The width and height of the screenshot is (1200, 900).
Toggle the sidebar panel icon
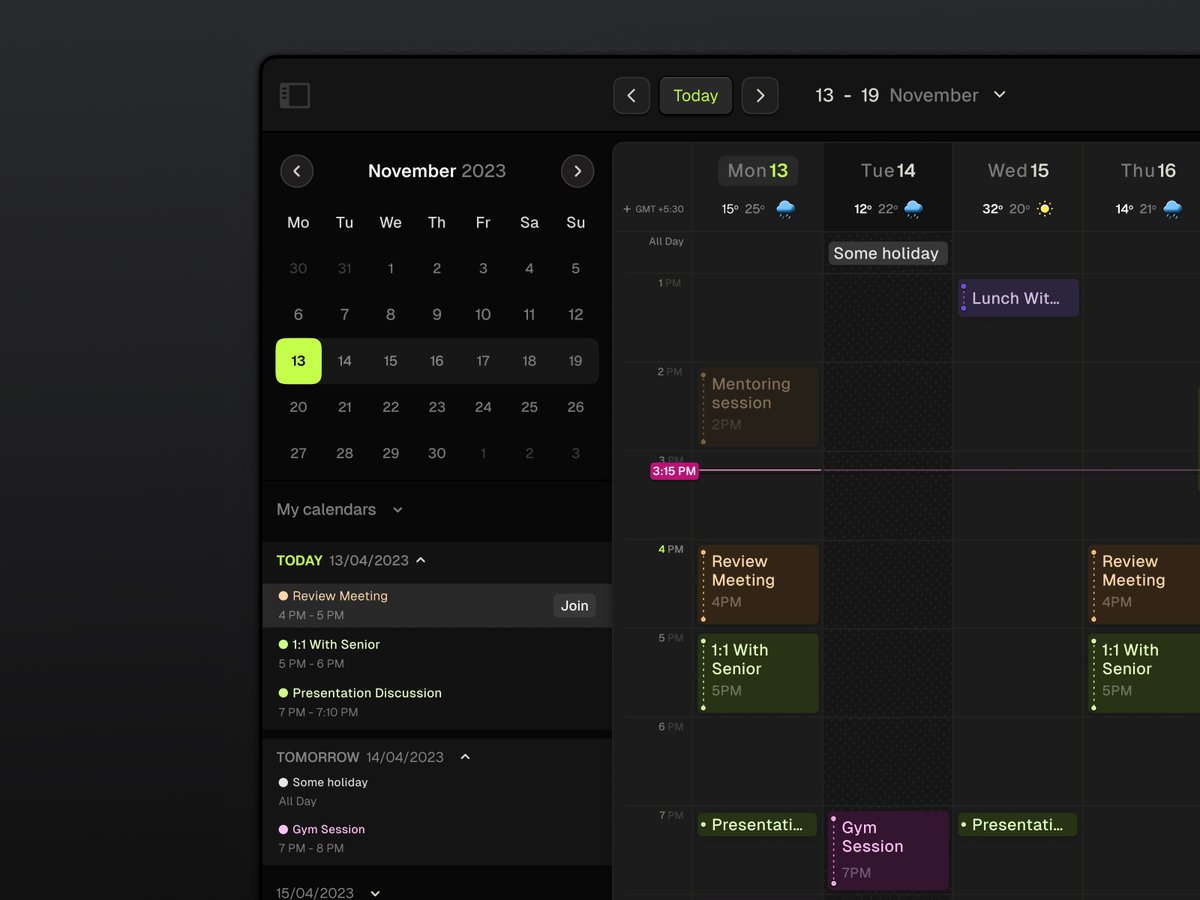coord(295,96)
